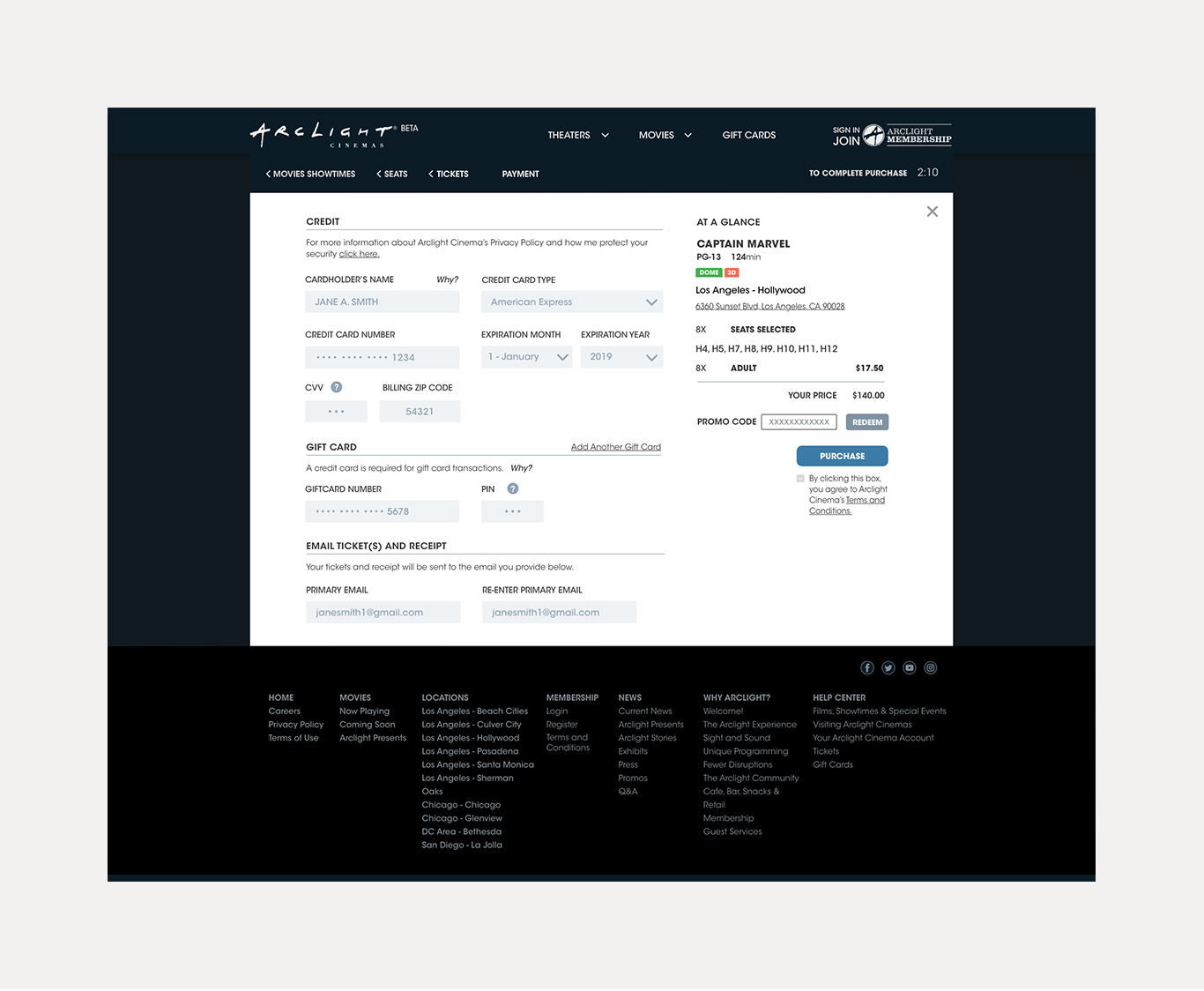The height and width of the screenshot is (991, 1204).
Task: Focus the Billing Zip Code field
Action: pyautogui.click(x=420, y=411)
